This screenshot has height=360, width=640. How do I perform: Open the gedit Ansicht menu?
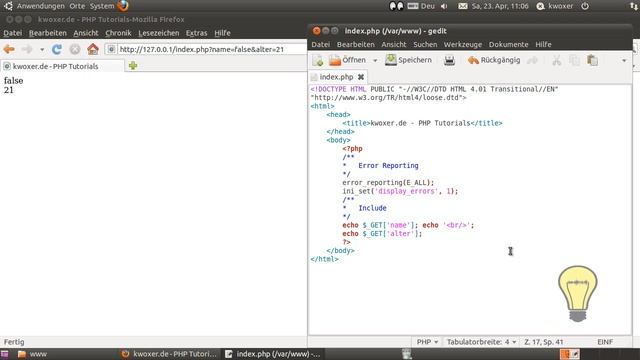point(394,44)
